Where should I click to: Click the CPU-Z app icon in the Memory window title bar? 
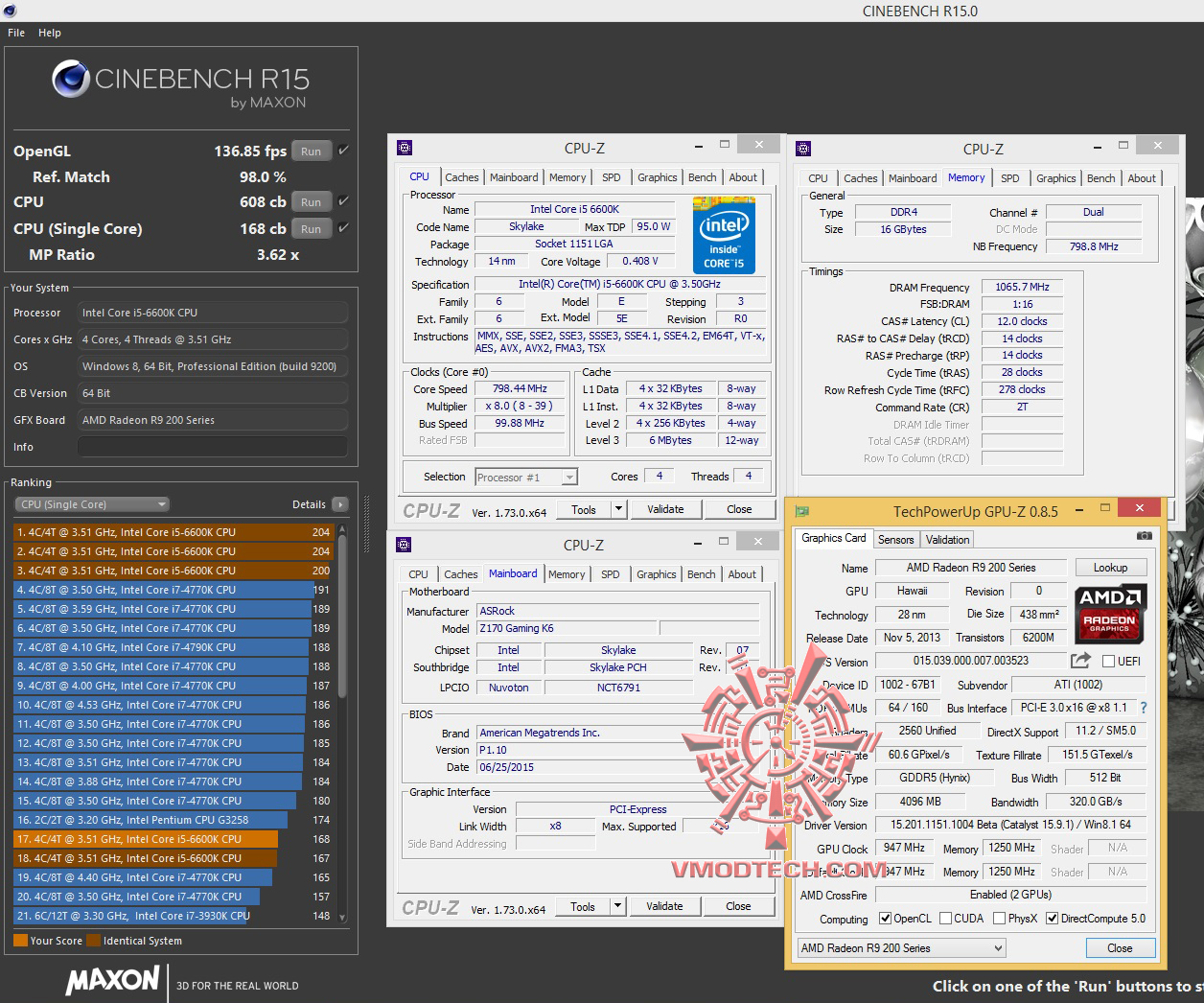click(x=803, y=148)
